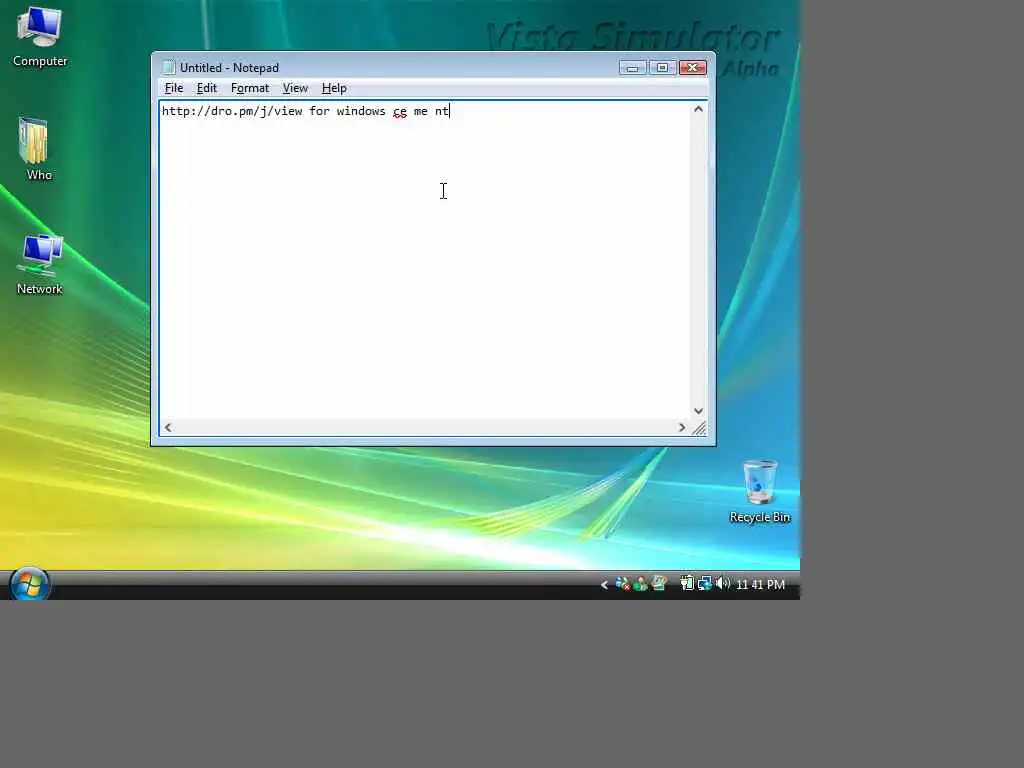
Task: Open the File menu in Notepad
Action: point(174,88)
